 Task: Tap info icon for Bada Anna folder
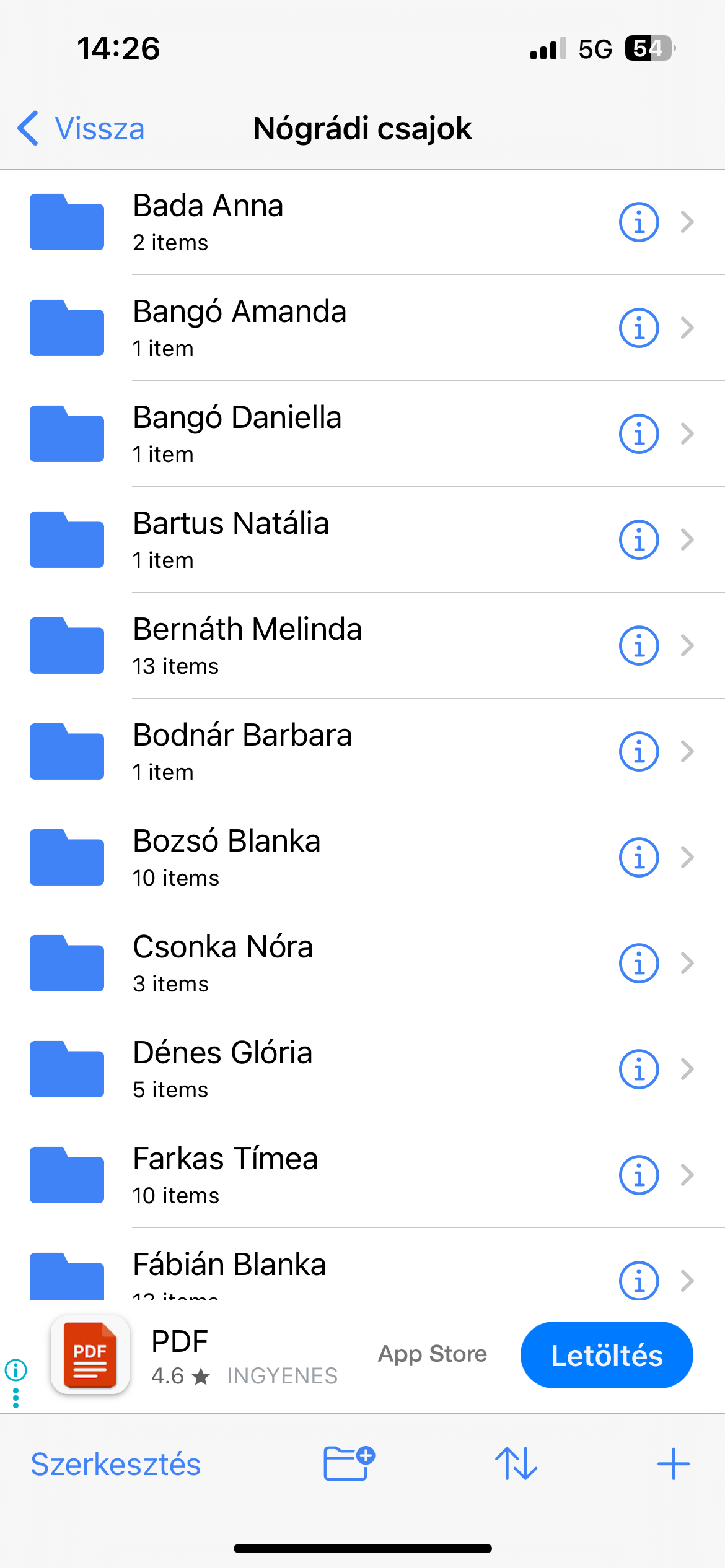[638, 222]
